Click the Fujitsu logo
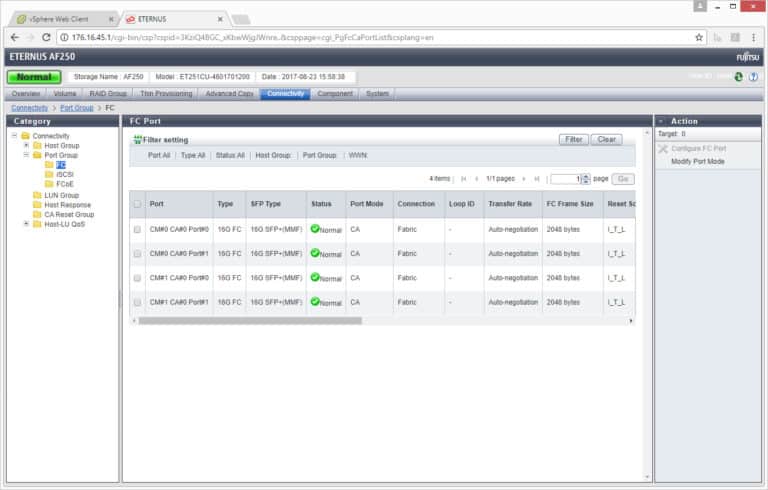Screen dimensions: 768x490 point(747,57)
